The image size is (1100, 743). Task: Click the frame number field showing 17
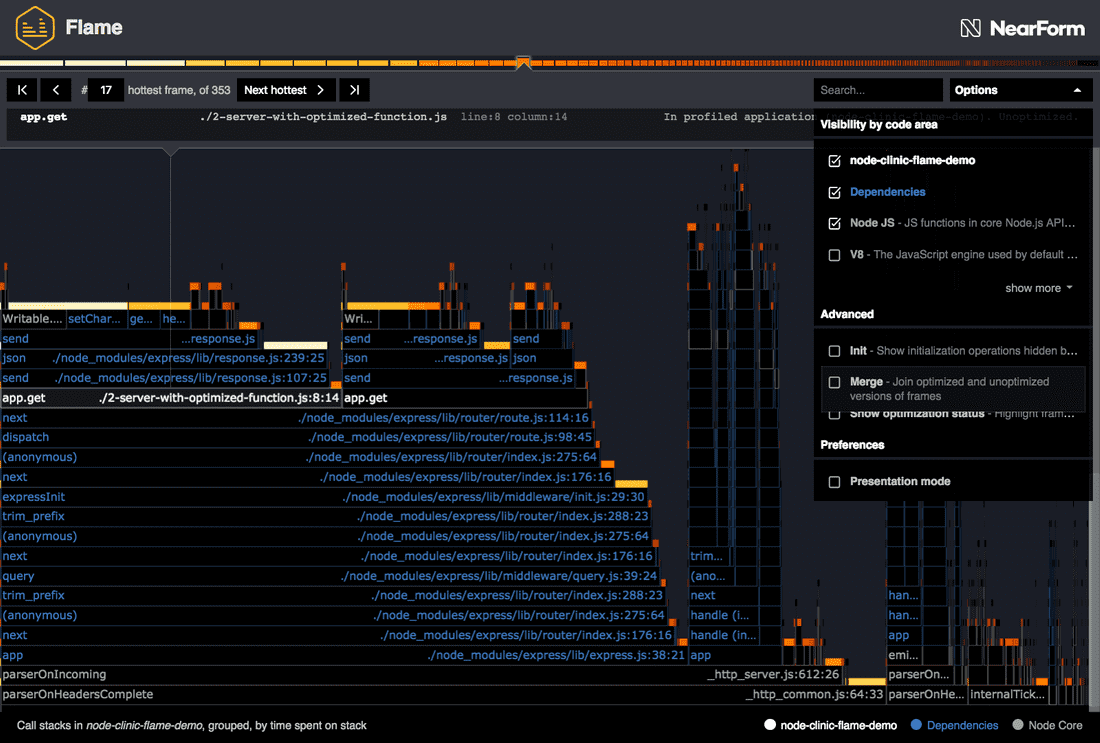[106, 90]
